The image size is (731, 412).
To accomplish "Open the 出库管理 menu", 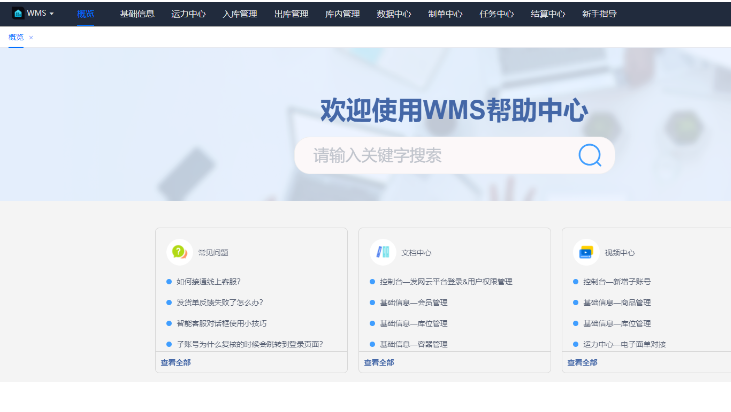I will coord(291,14).
